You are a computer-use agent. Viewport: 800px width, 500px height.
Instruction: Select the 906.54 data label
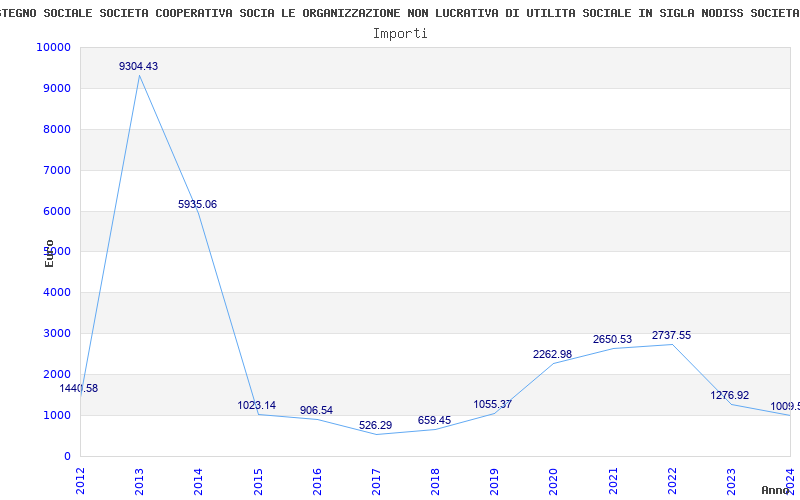click(x=316, y=411)
